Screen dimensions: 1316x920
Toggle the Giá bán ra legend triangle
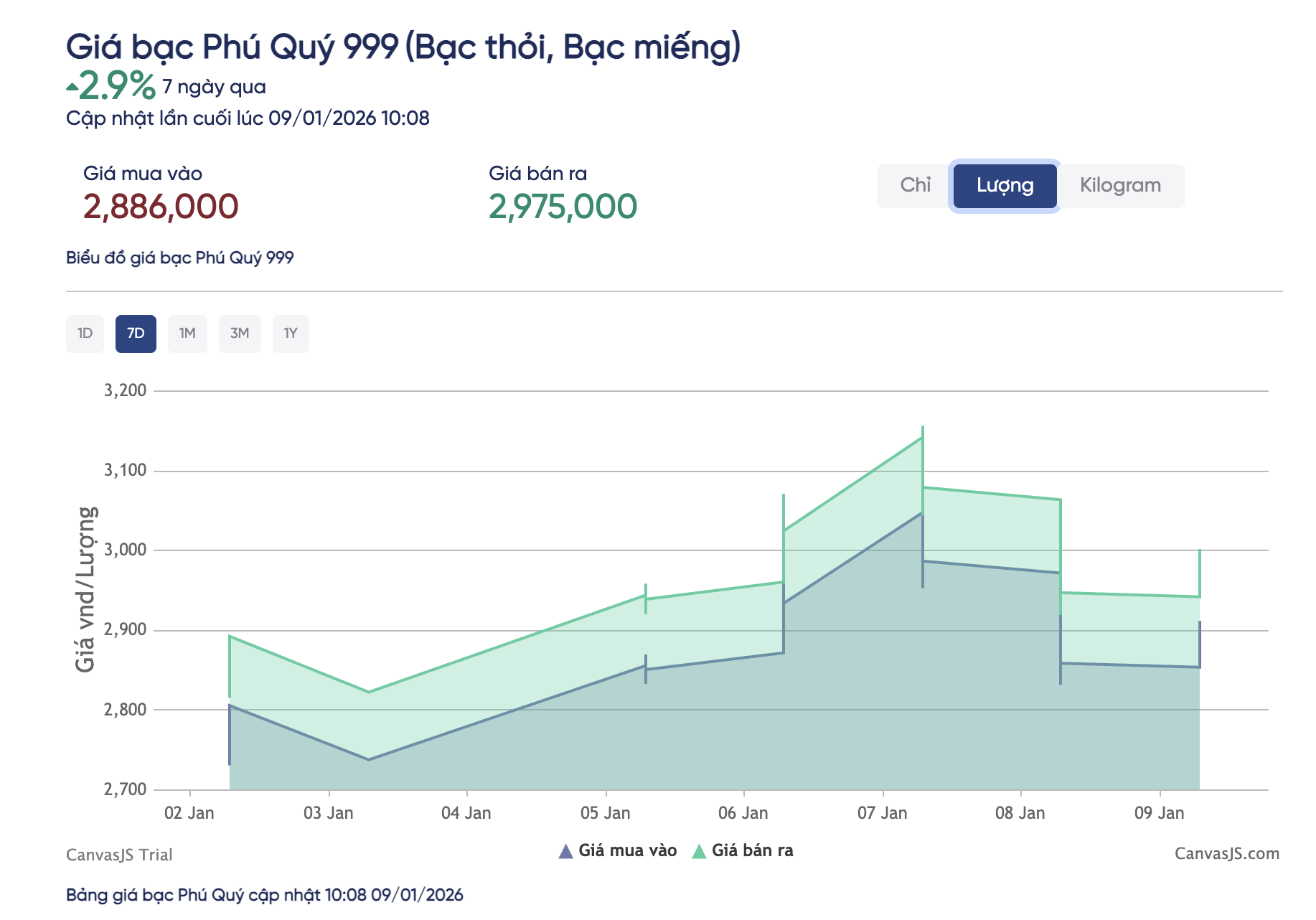point(699,851)
